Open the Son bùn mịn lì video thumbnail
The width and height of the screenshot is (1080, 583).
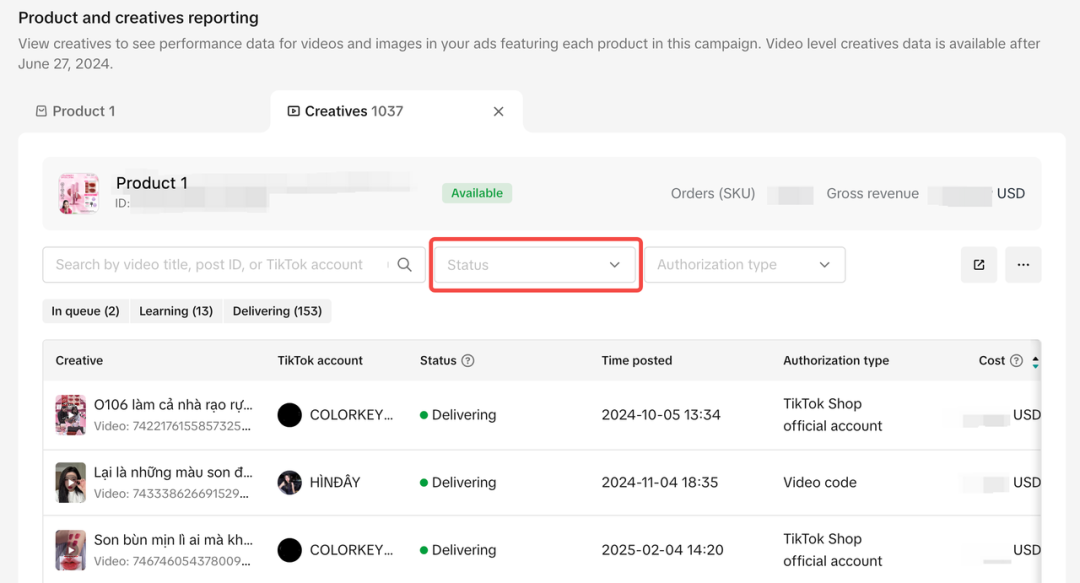click(x=71, y=550)
